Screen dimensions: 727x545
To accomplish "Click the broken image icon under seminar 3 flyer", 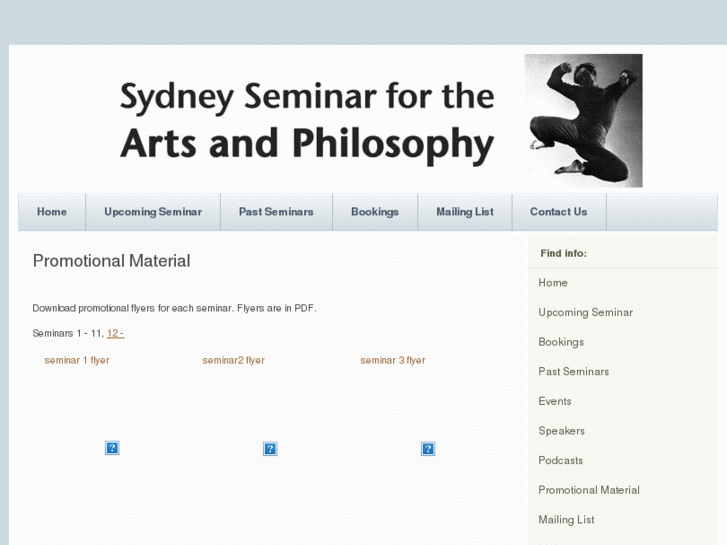I will click(428, 449).
